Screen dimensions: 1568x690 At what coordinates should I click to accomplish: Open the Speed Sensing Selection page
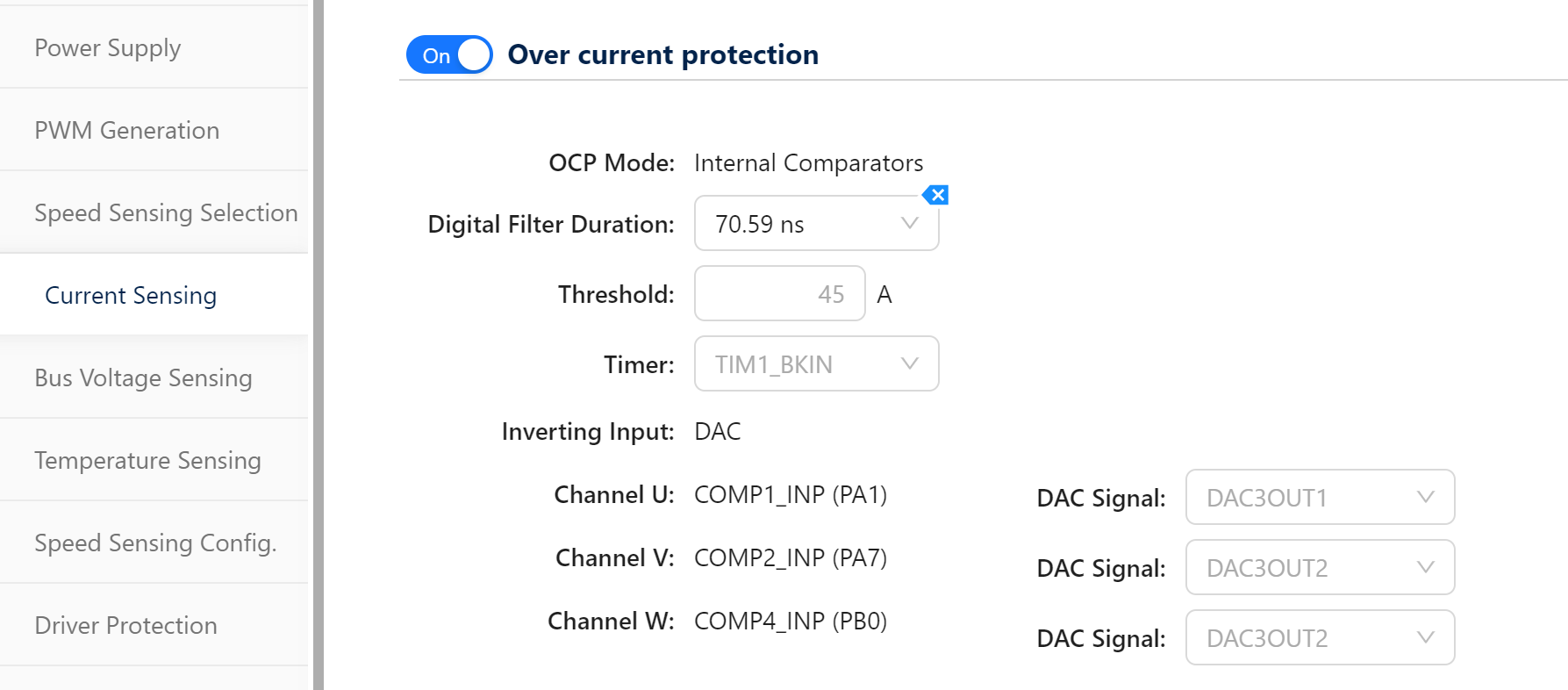166,212
